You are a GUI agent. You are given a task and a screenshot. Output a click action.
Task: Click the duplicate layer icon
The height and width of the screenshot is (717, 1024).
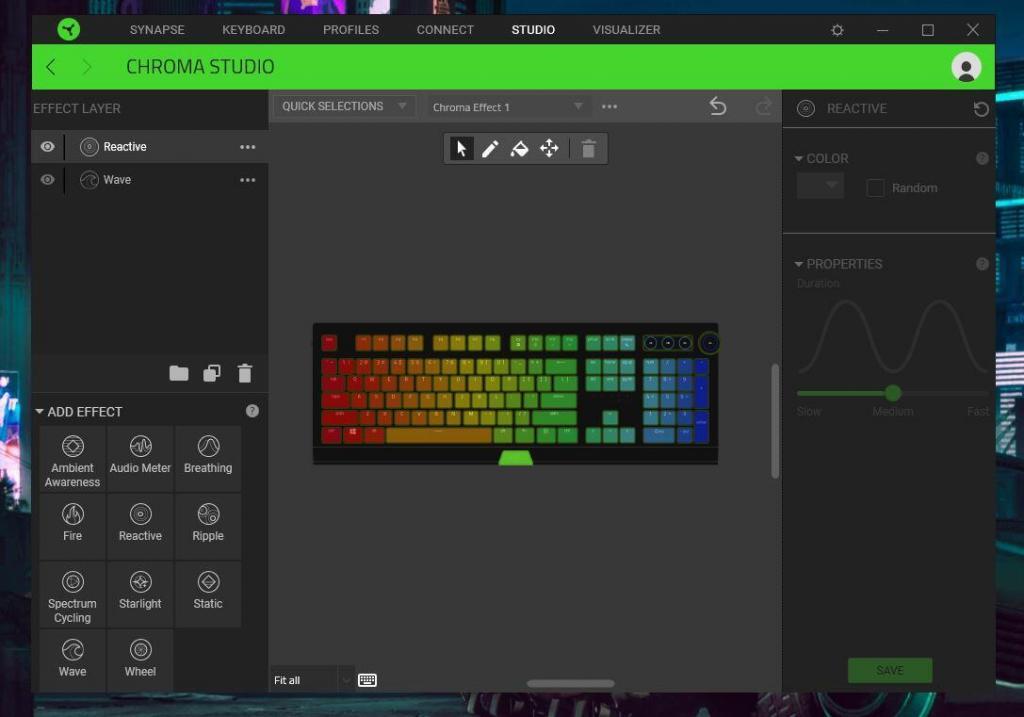pos(212,373)
